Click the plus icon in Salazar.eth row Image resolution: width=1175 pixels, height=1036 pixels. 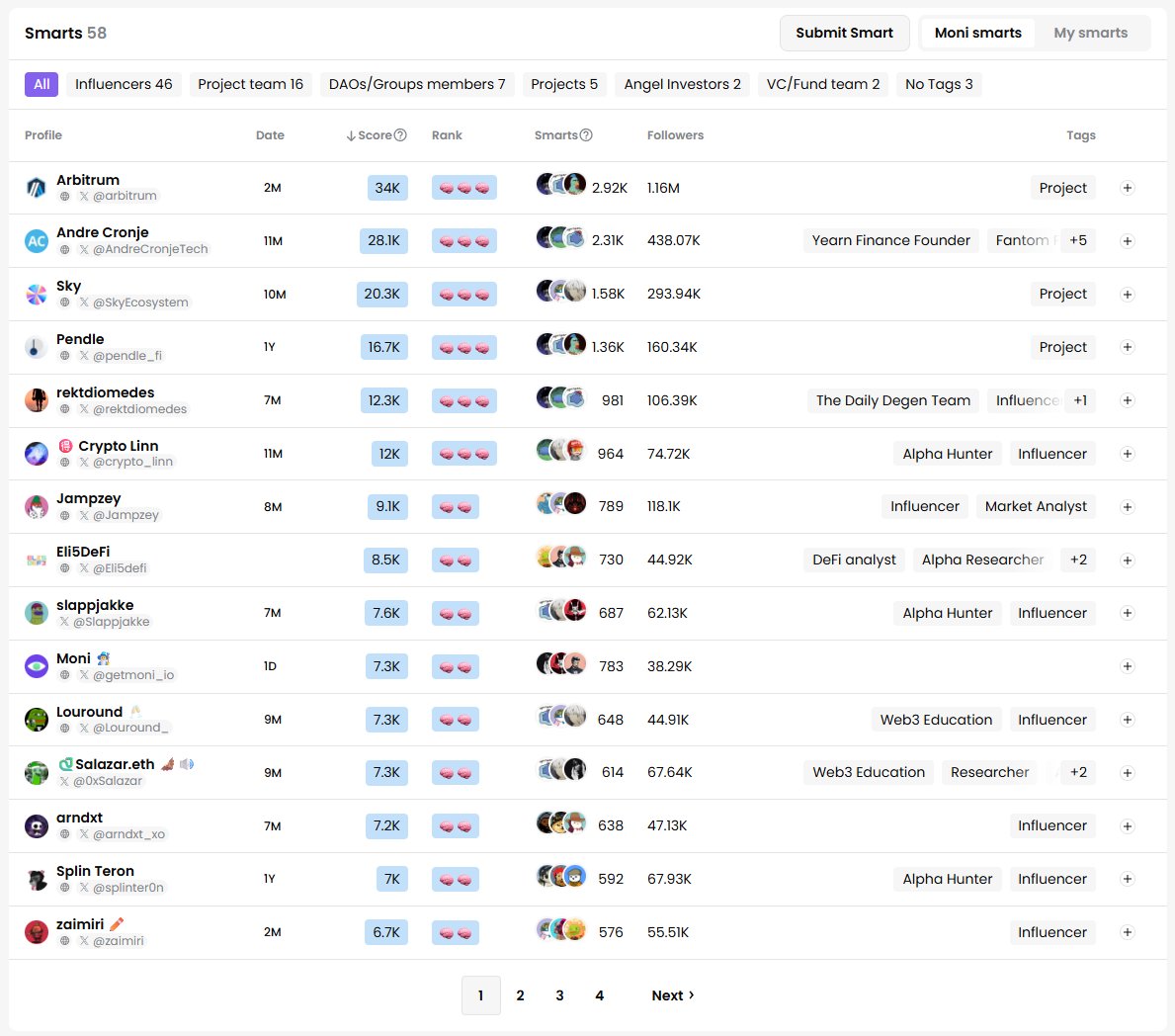click(1127, 773)
